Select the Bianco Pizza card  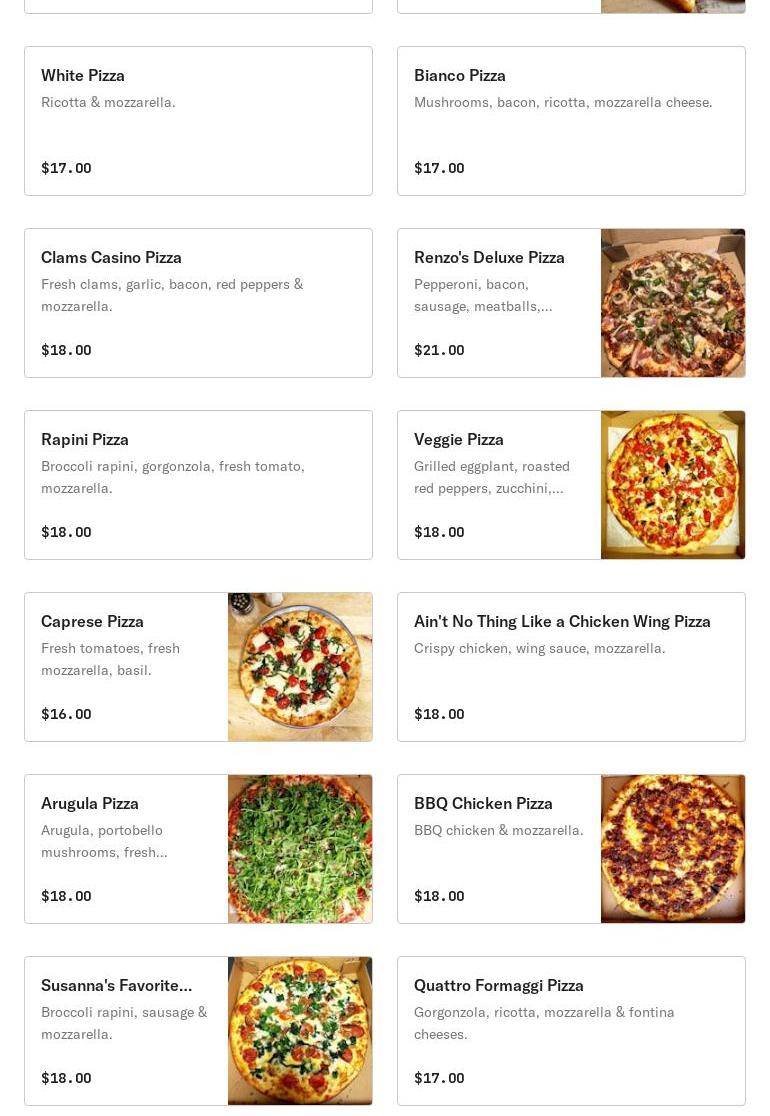[x=571, y=121]
